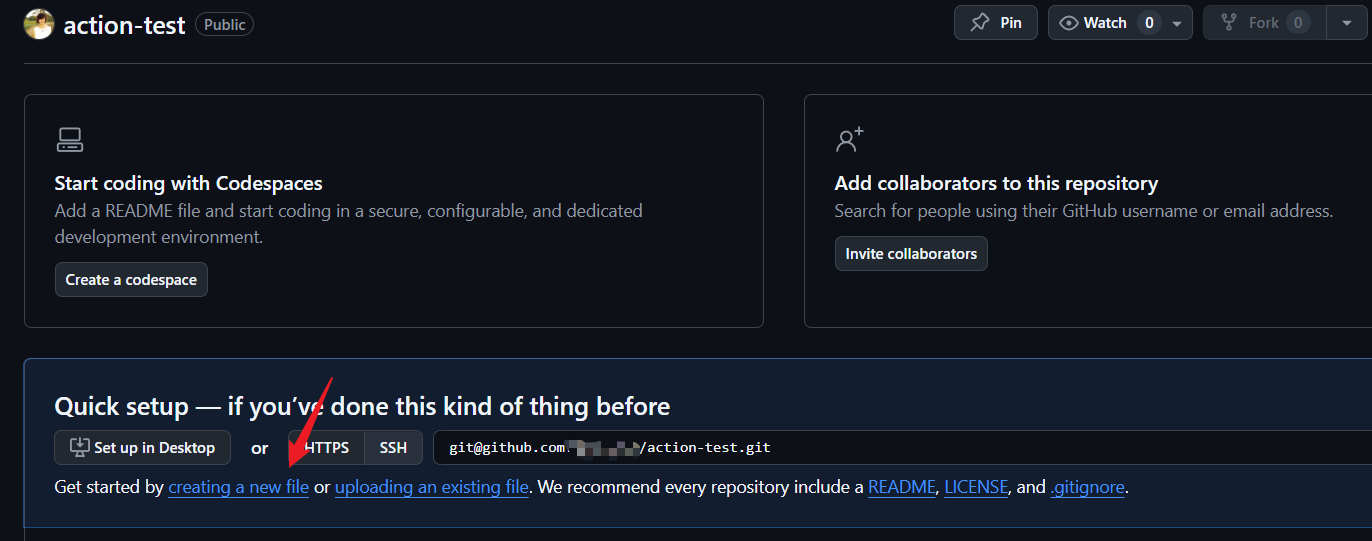Click the repository owner avatar

[x=38, y=24]
